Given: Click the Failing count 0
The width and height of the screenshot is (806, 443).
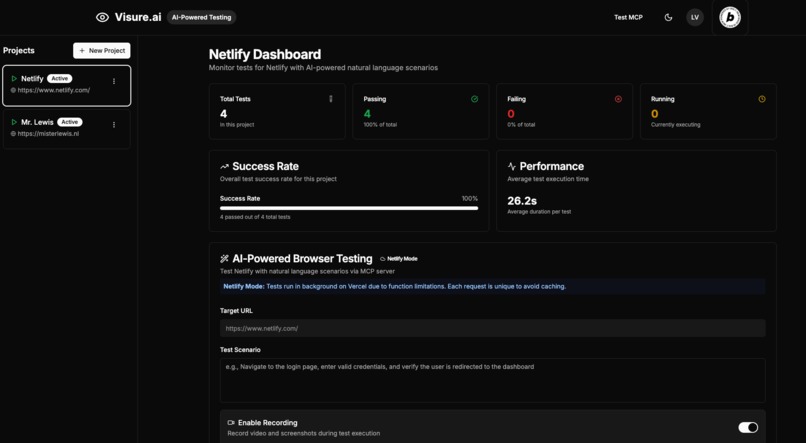Looking at the screenshot, I should 511,114.
